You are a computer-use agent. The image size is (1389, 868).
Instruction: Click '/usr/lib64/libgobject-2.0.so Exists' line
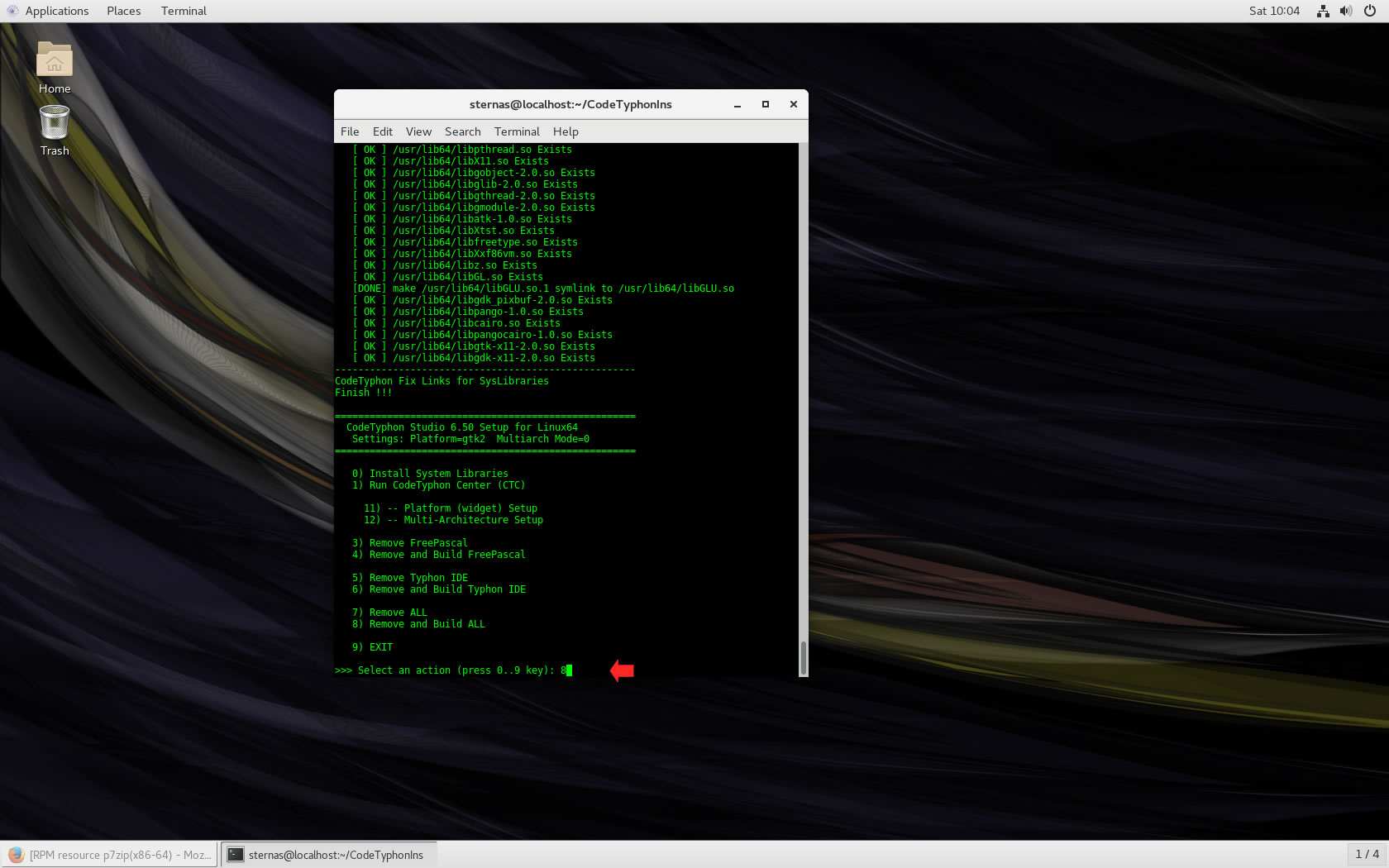click(474, 173)
